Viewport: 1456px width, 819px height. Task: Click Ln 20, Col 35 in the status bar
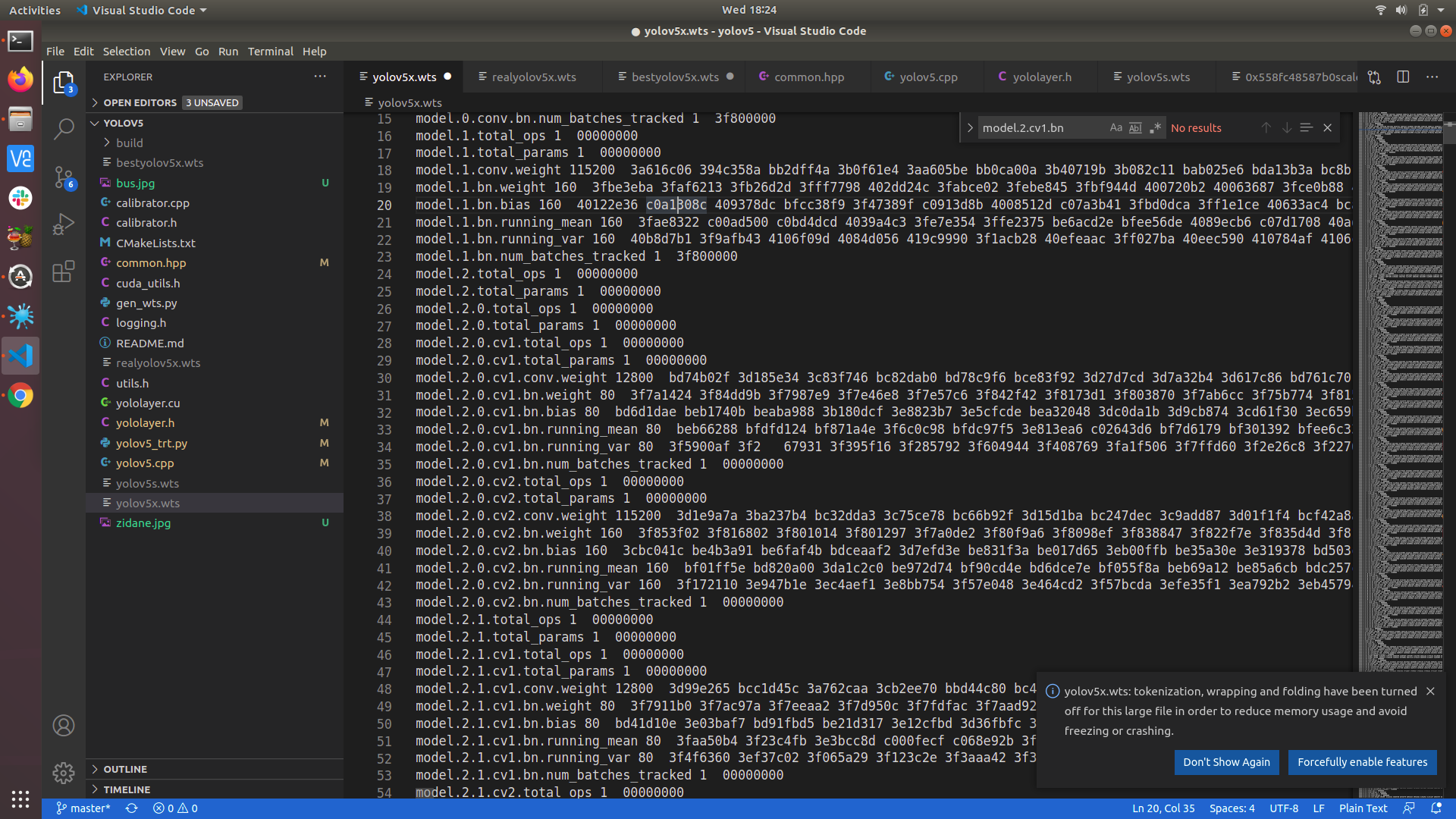coord(1163,808)
